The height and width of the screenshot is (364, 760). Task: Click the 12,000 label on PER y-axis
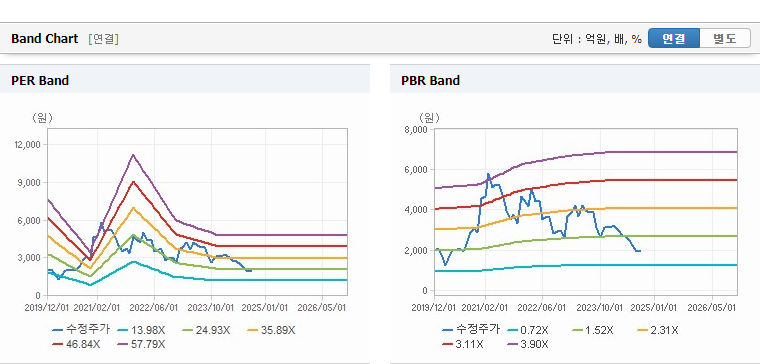coord(29,144)
